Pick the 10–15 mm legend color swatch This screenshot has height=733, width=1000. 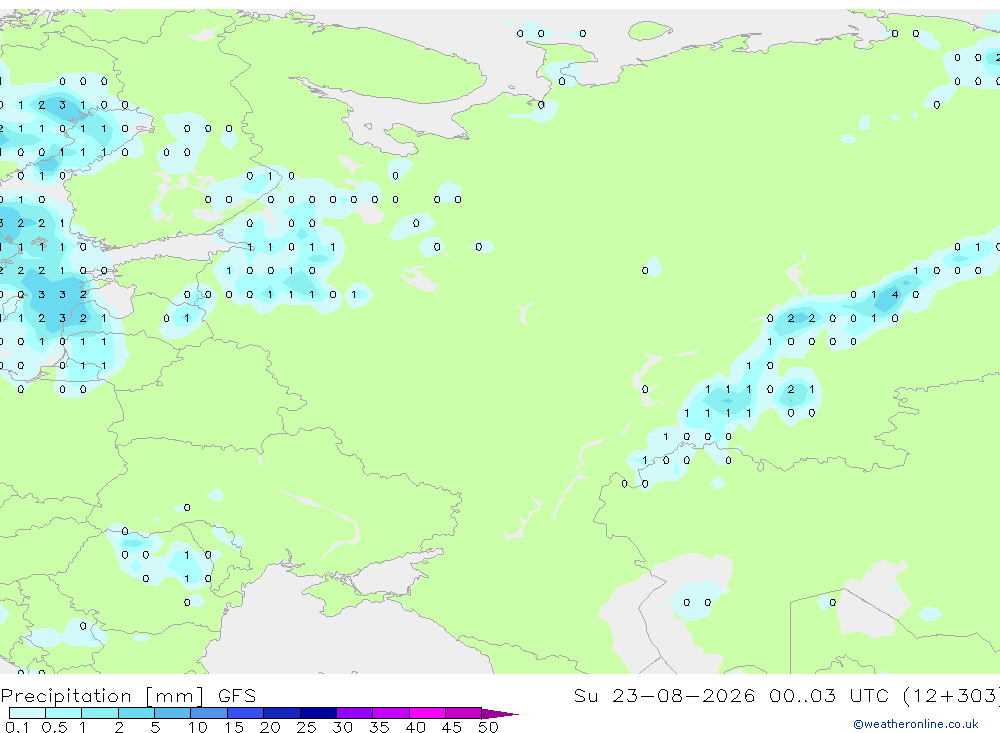point(209,713)
